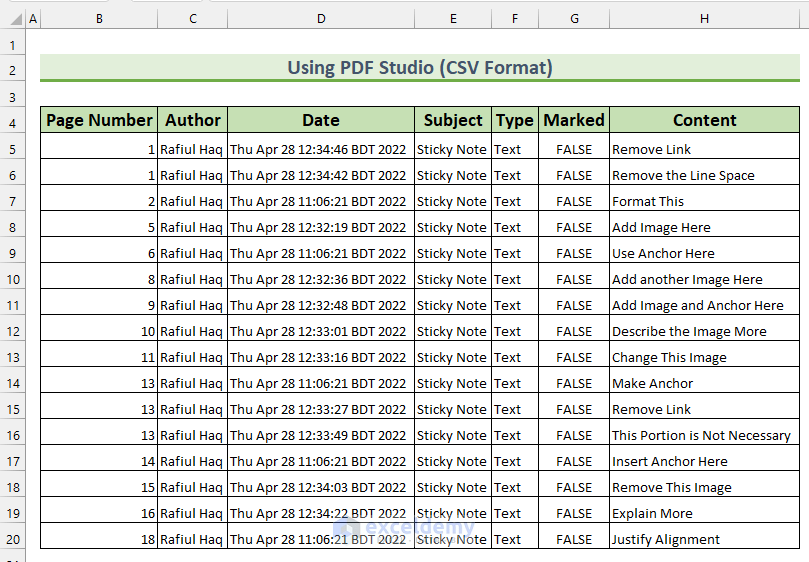The image size is (809, 562).
Task: Select the 'Page Number' header cell
Action: click(x=99, y=120)
